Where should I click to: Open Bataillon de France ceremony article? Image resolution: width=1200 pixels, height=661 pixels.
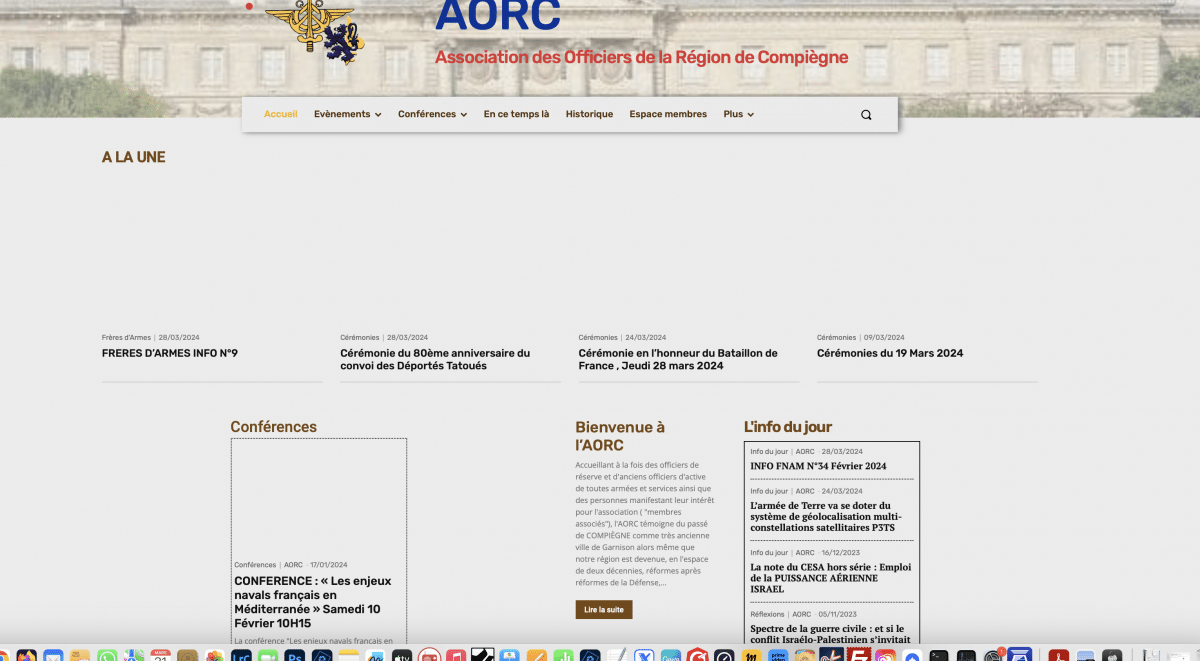[678, 359]
